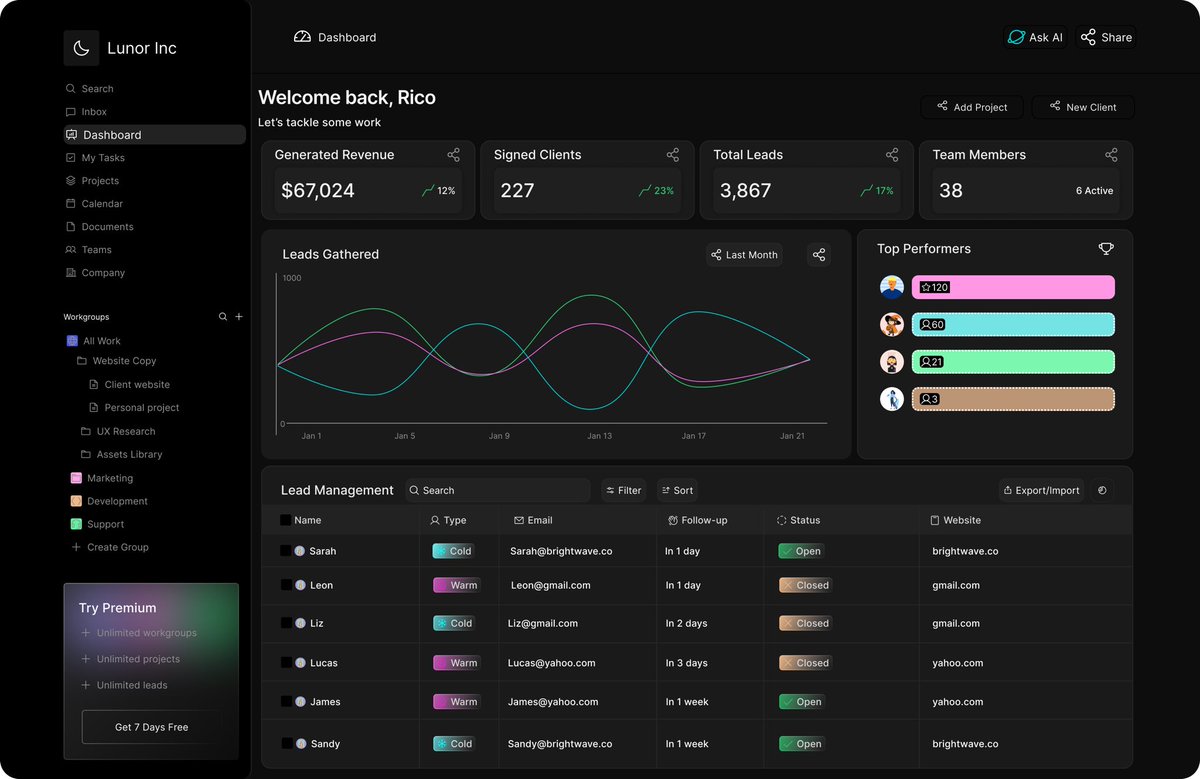This screenshot has width=1200, height=779.
Task: Open the Sort options
Action: tap(677, 490)
